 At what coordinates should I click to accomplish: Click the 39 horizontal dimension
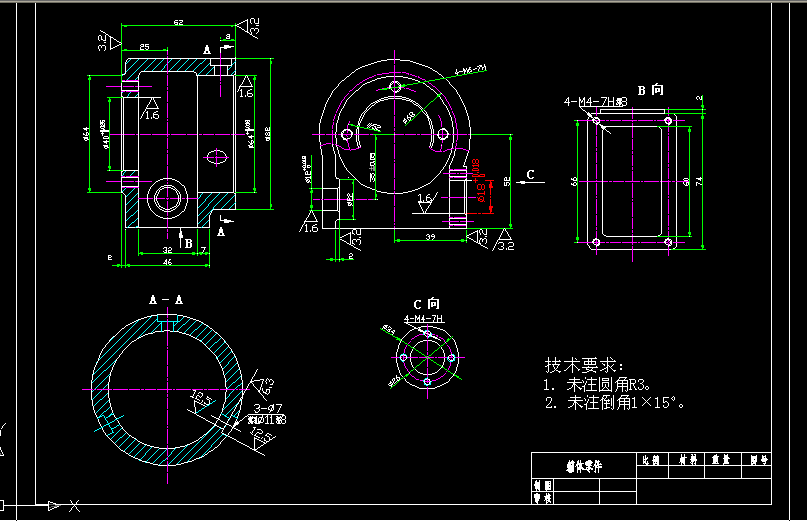click(428, 236)
